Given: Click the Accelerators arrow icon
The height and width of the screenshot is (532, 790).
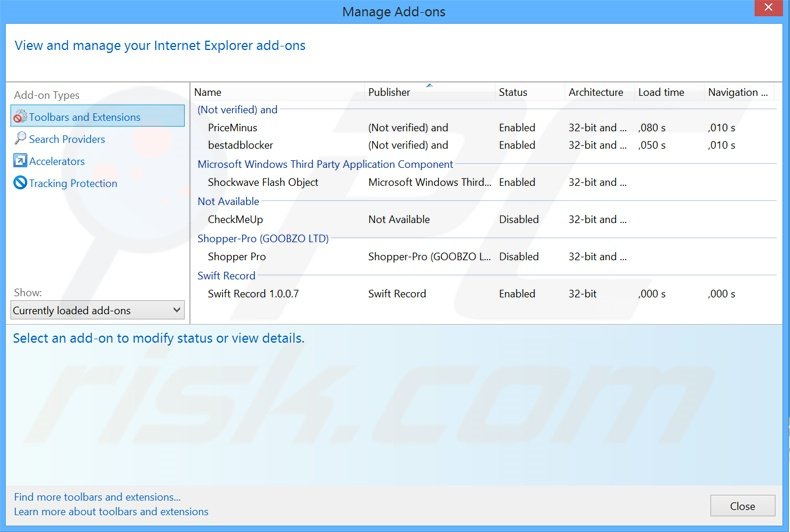Looking at the screenshot, I should (x=20, y=161).
